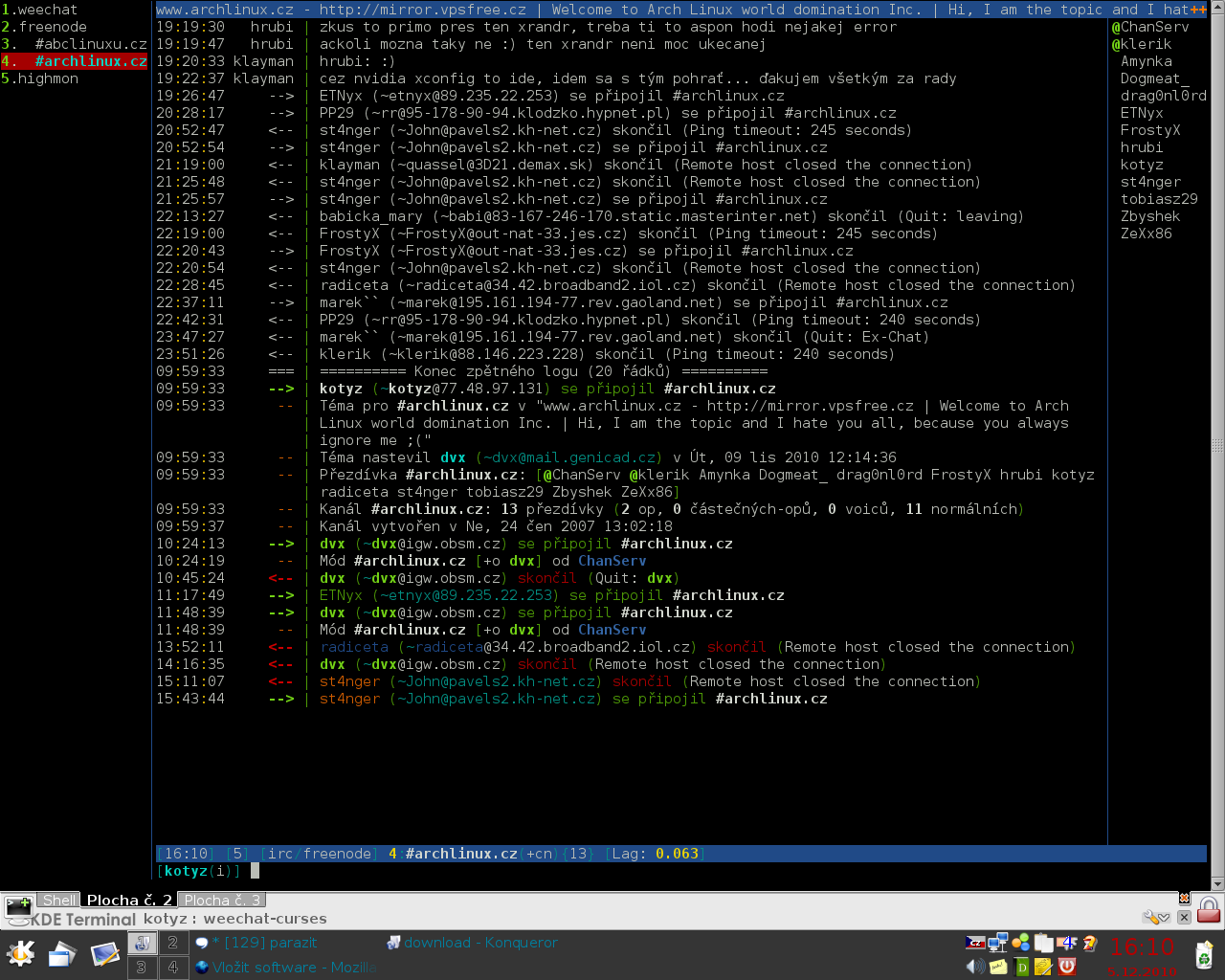Click the green D dictionary tray icon

pyautogui.click(x=1021, y=967)
